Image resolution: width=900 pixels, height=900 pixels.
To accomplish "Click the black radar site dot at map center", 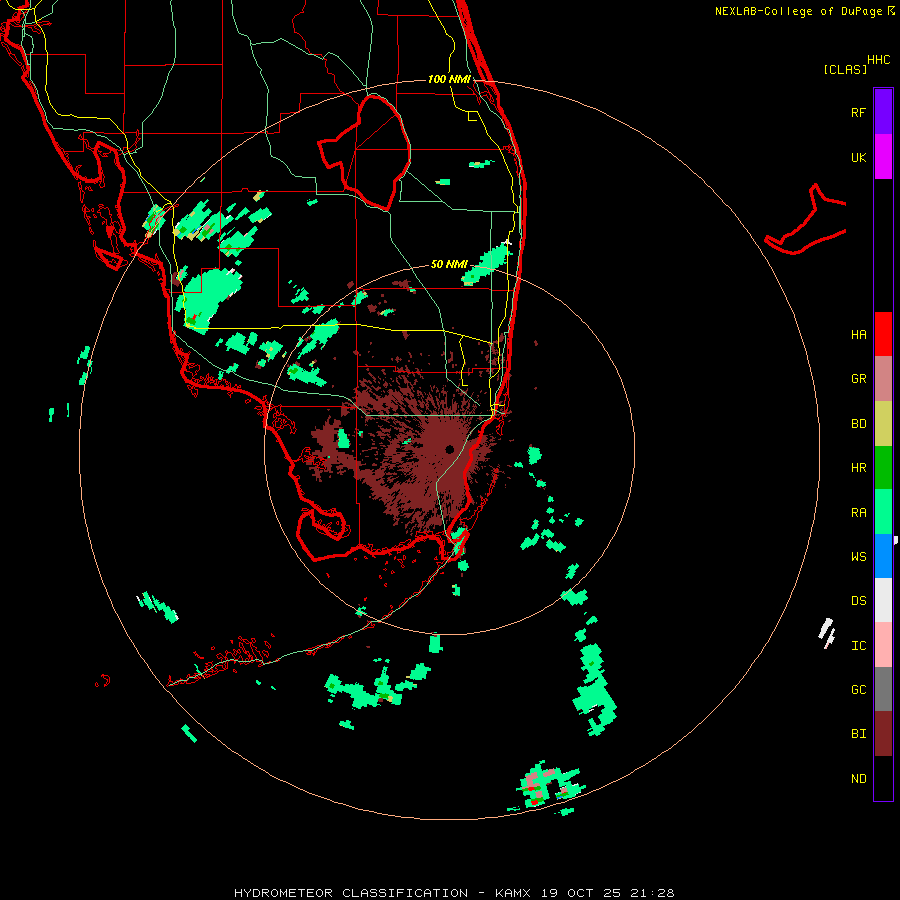I will click(449, 449).
